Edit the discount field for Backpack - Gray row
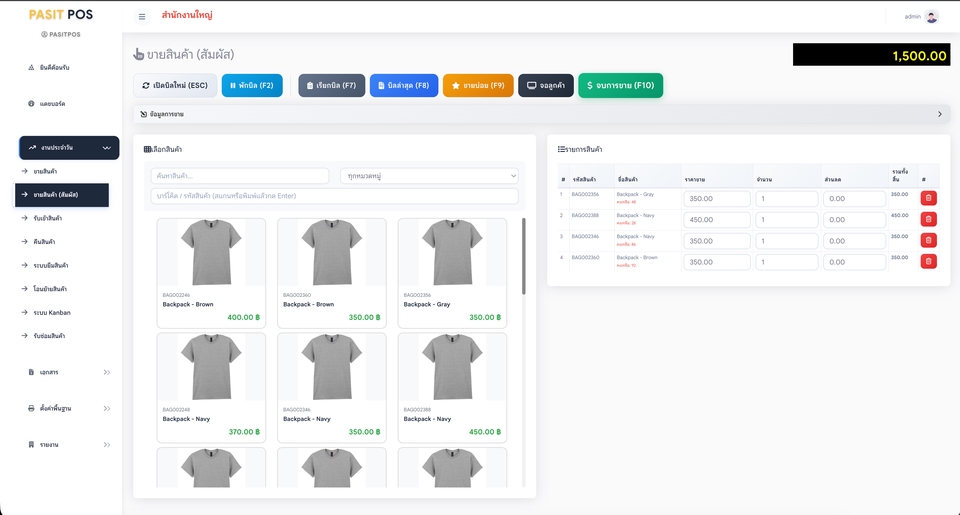 coord(855,198)
